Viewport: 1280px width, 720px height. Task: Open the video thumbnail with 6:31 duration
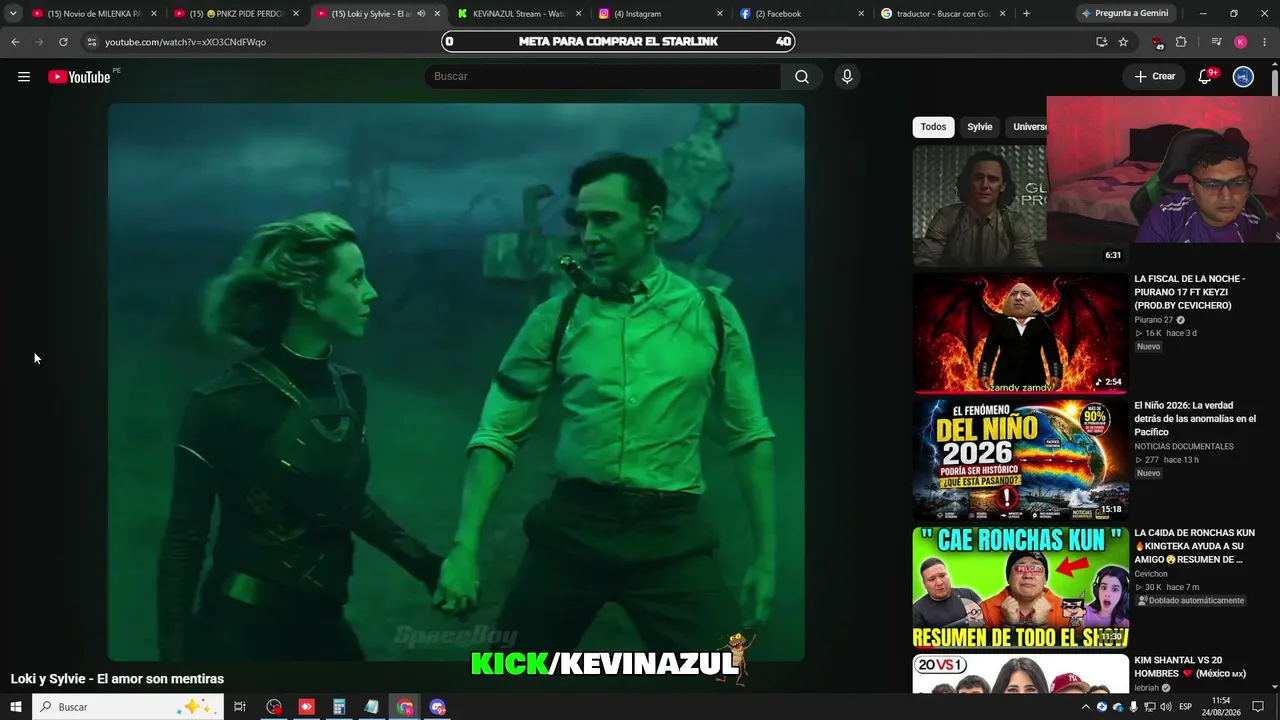tap(979, 206)
